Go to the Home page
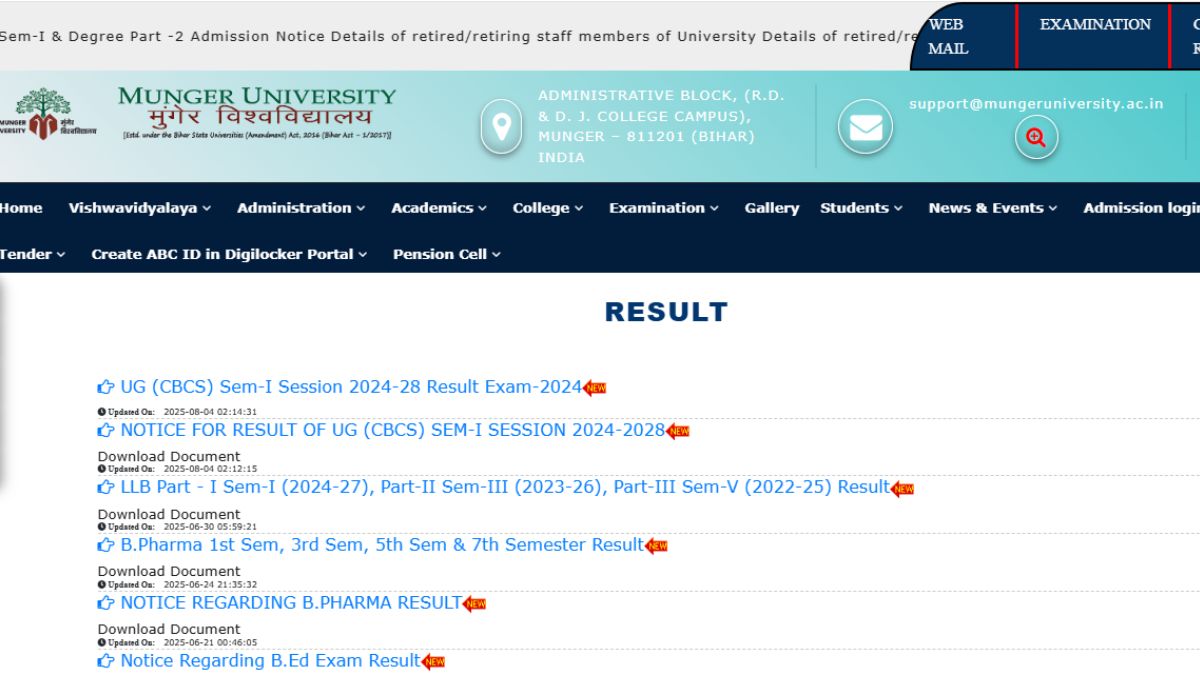The width and height of the screenshot is (1200, 675). 21,208
